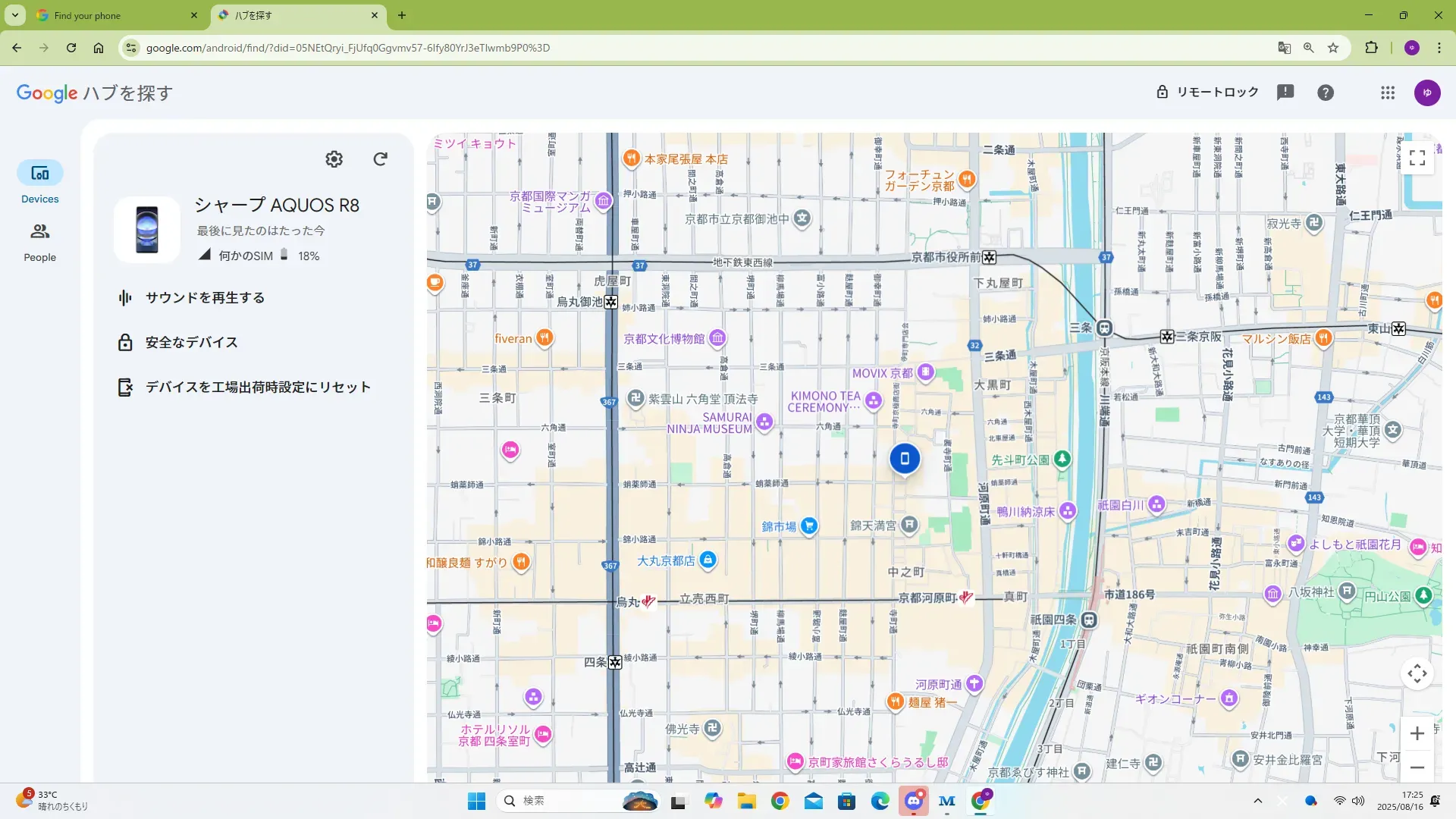Viewport: 1456px width, 819px height.
Task: Toggle fullscreen map view
Action: pyautogui.click(x=1417, y=158)
